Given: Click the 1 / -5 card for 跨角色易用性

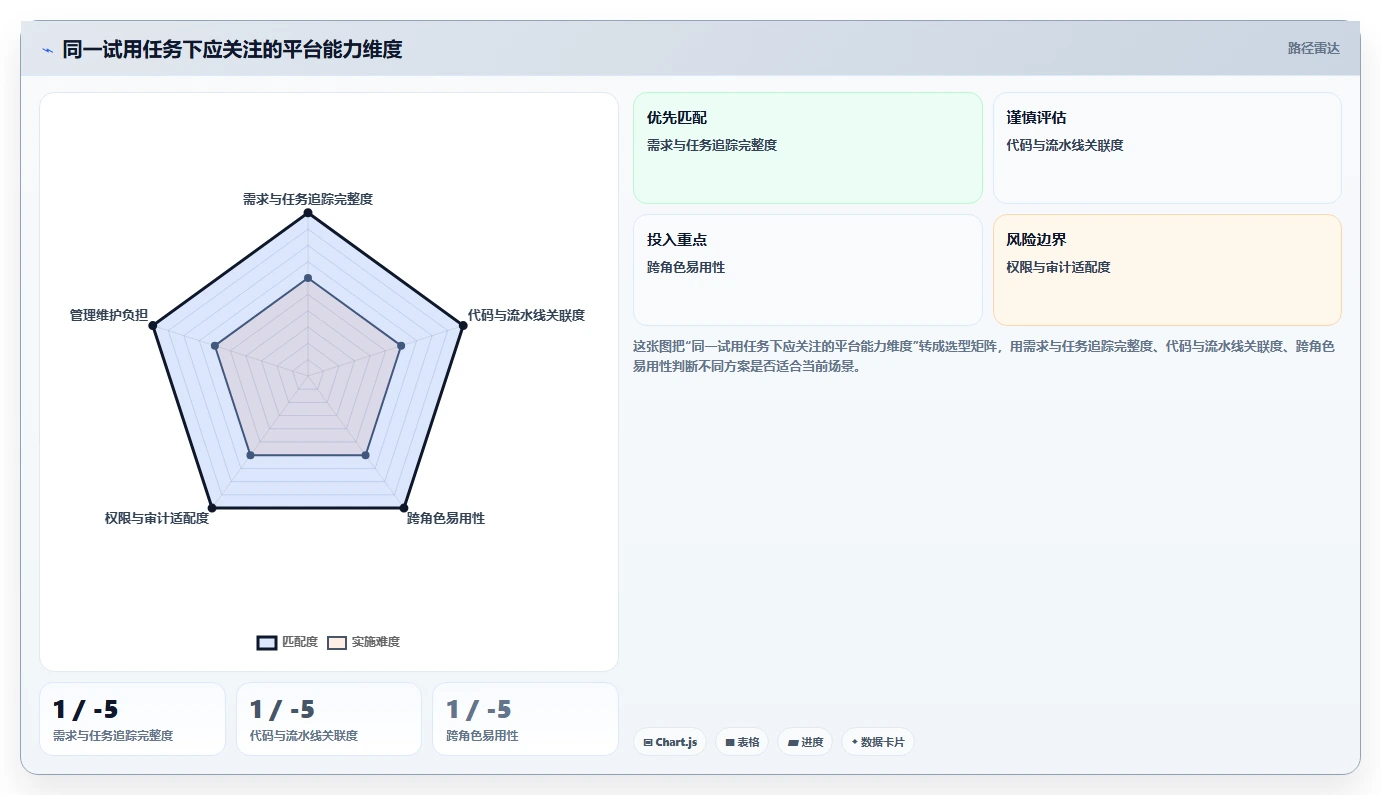Looking at the screenshot, I should [x=525, y=719].
